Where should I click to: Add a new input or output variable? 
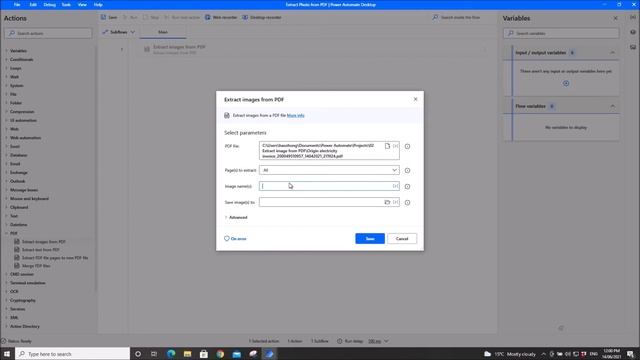[x=566, y=83]
